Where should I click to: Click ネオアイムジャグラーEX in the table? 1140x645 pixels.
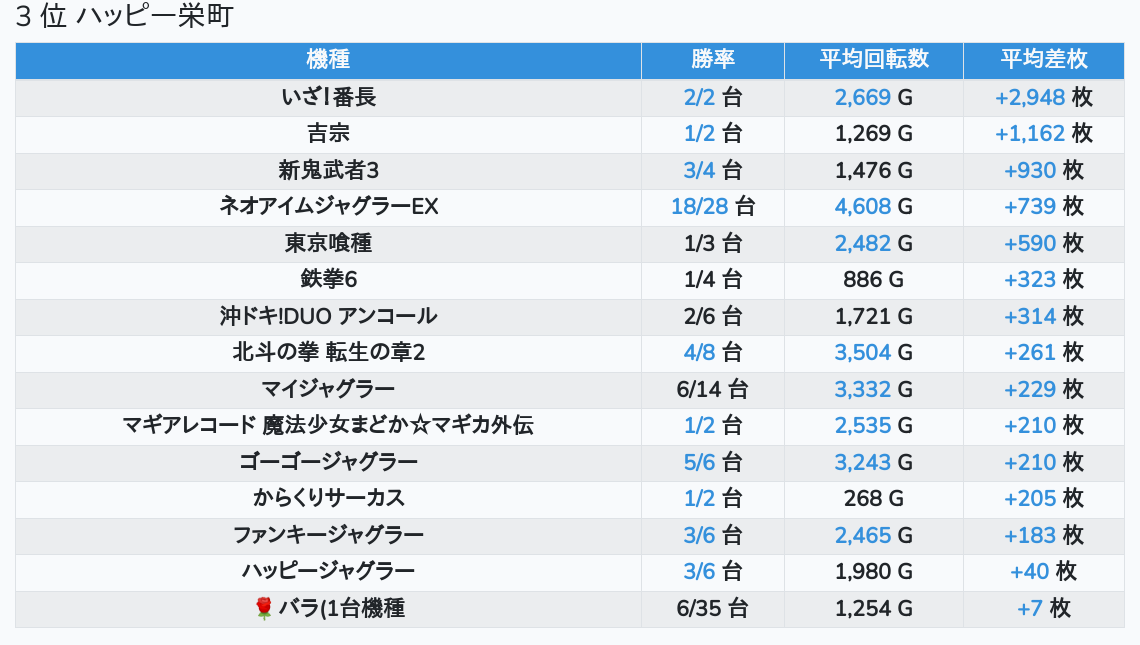click(x=328, y=206)
